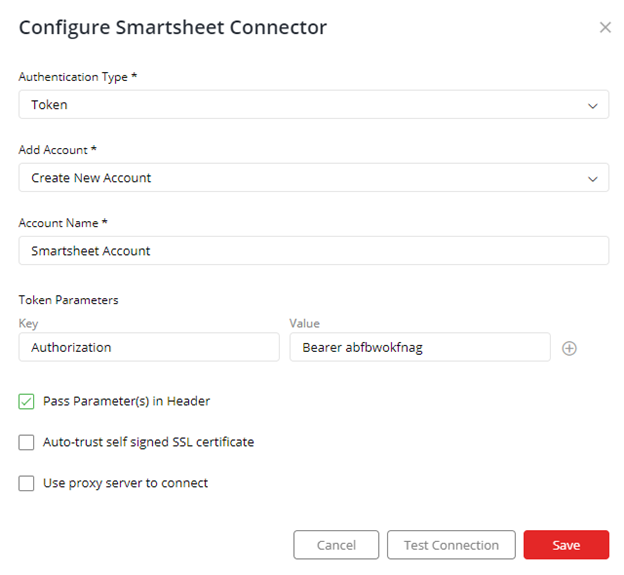
Task: Open the Add Account dropdown
Action: pyautogui.click(x=314, y=177)
